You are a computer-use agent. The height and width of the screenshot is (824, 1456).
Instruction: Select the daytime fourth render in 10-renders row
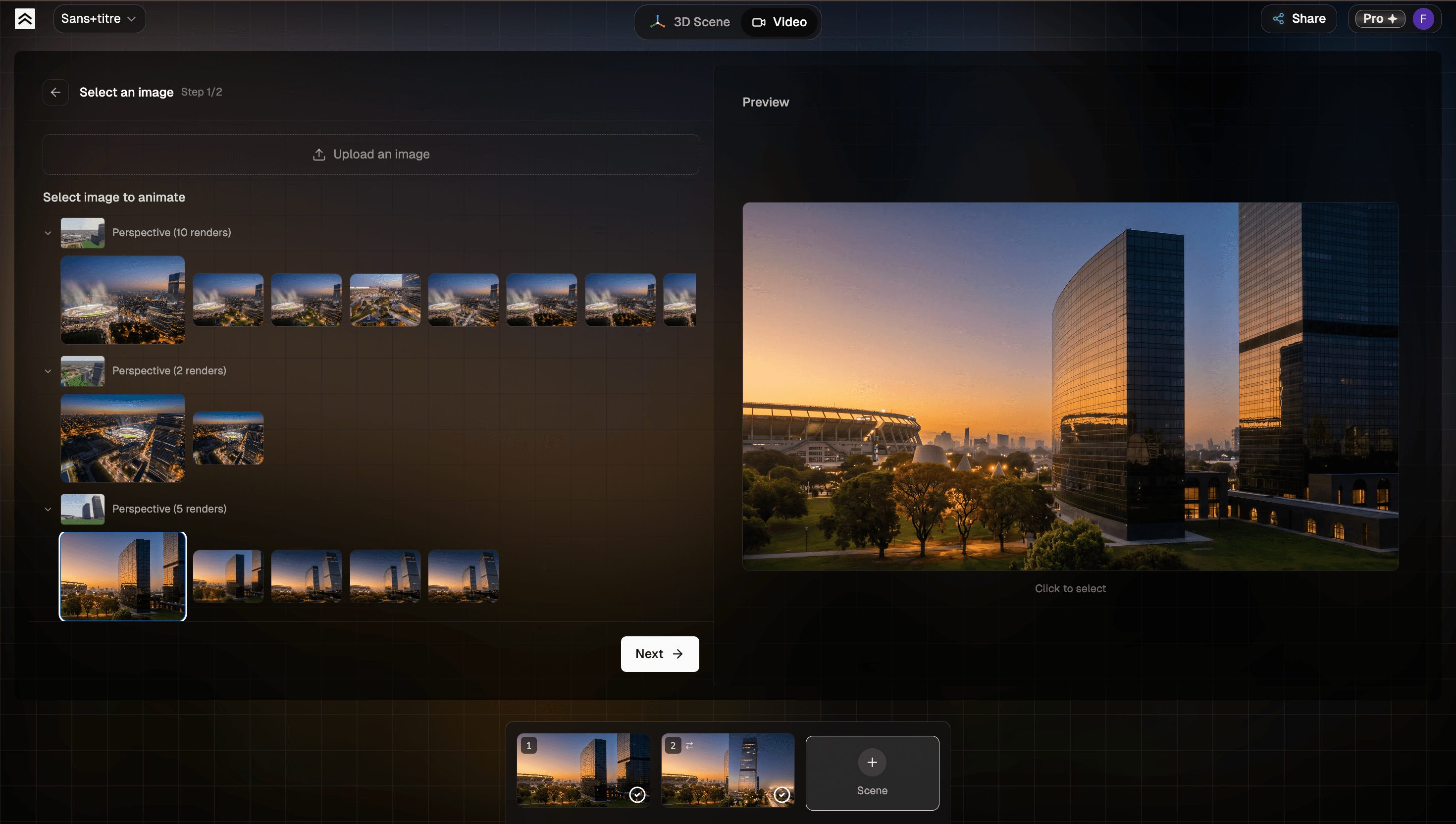[x=385, y=300]
